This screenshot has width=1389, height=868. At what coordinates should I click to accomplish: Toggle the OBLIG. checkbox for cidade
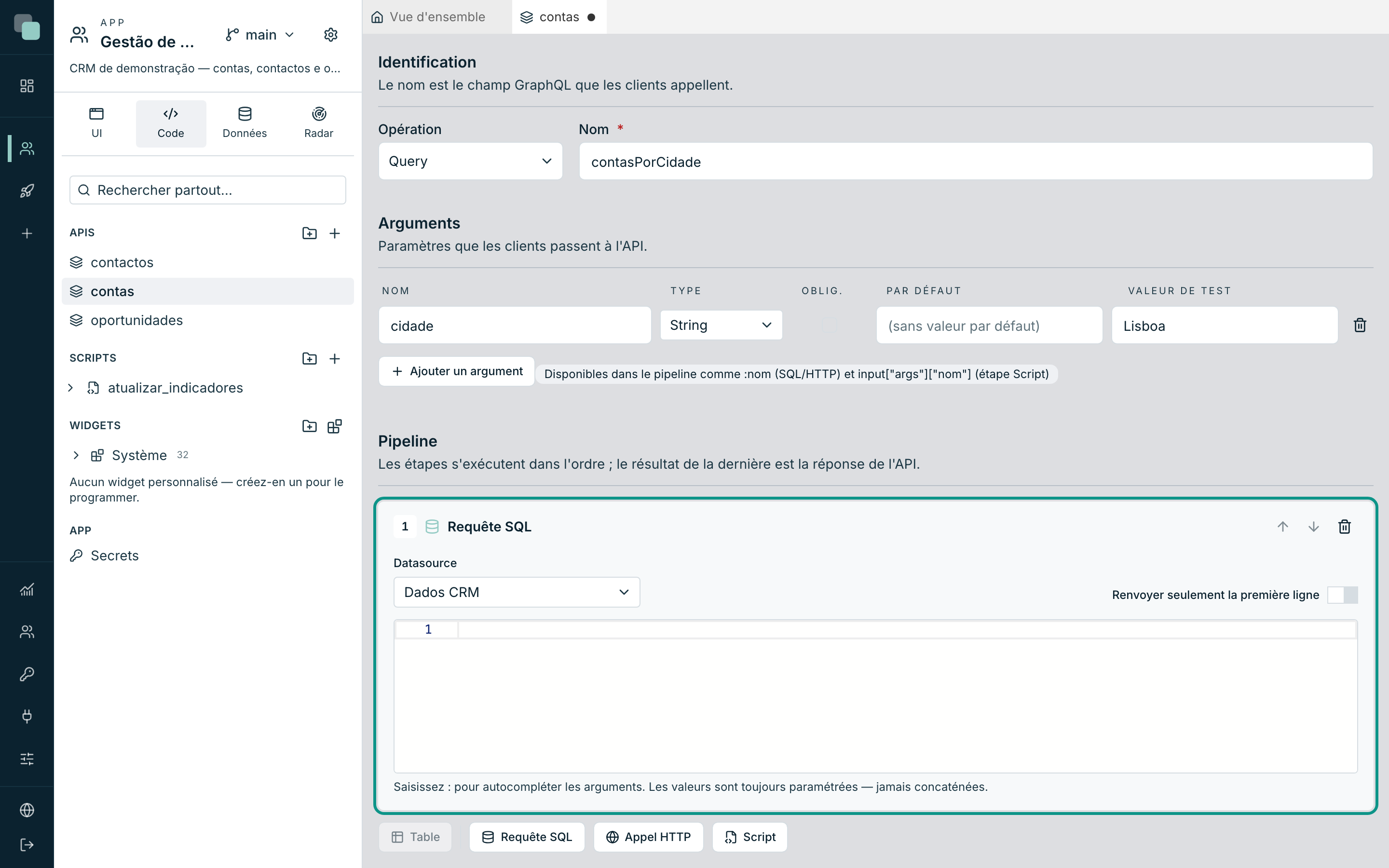830,325
